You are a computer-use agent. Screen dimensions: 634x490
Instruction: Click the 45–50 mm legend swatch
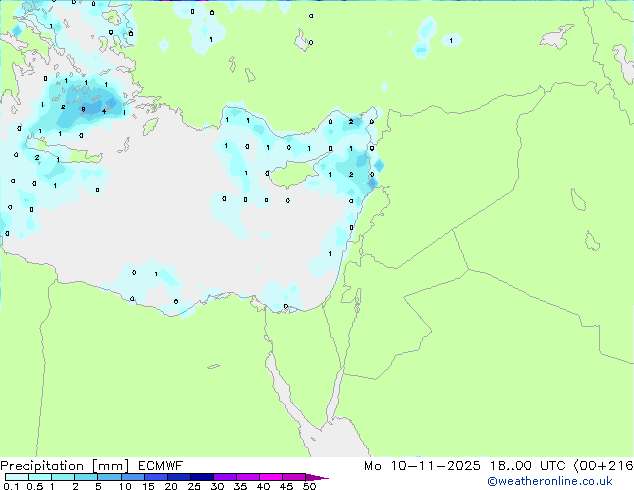point(294,477)
